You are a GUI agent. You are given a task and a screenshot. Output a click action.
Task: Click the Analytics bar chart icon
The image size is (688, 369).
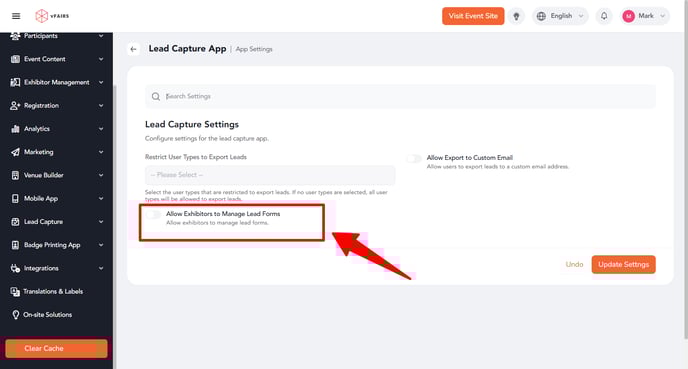pyautogui.click(x=15, y=129)
